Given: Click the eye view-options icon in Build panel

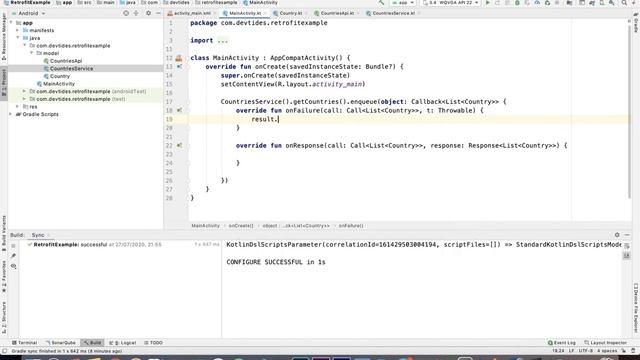Looking at the screenshot, I should [13, 266].
